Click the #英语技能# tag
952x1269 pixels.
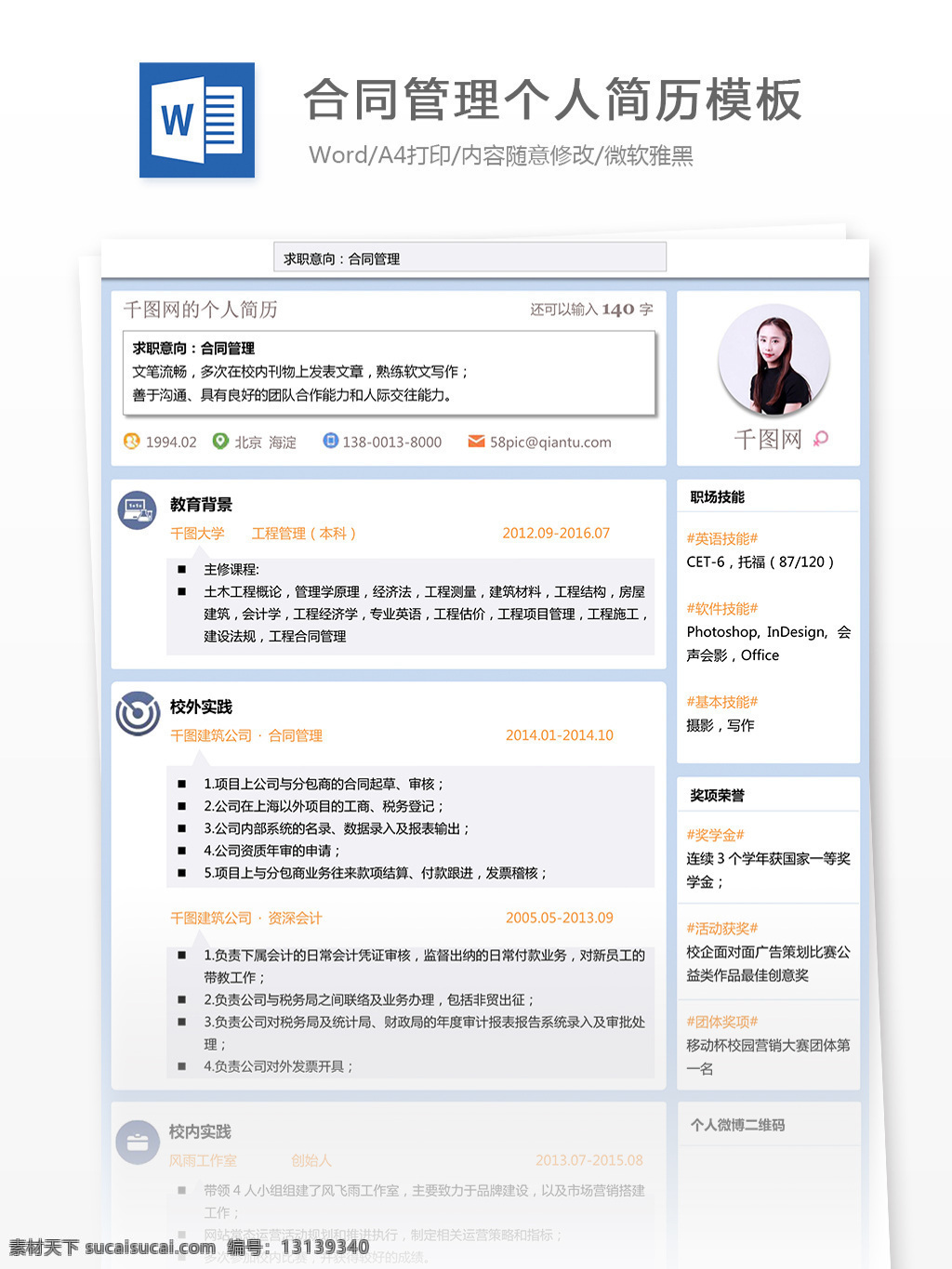[x=722, y=538]
